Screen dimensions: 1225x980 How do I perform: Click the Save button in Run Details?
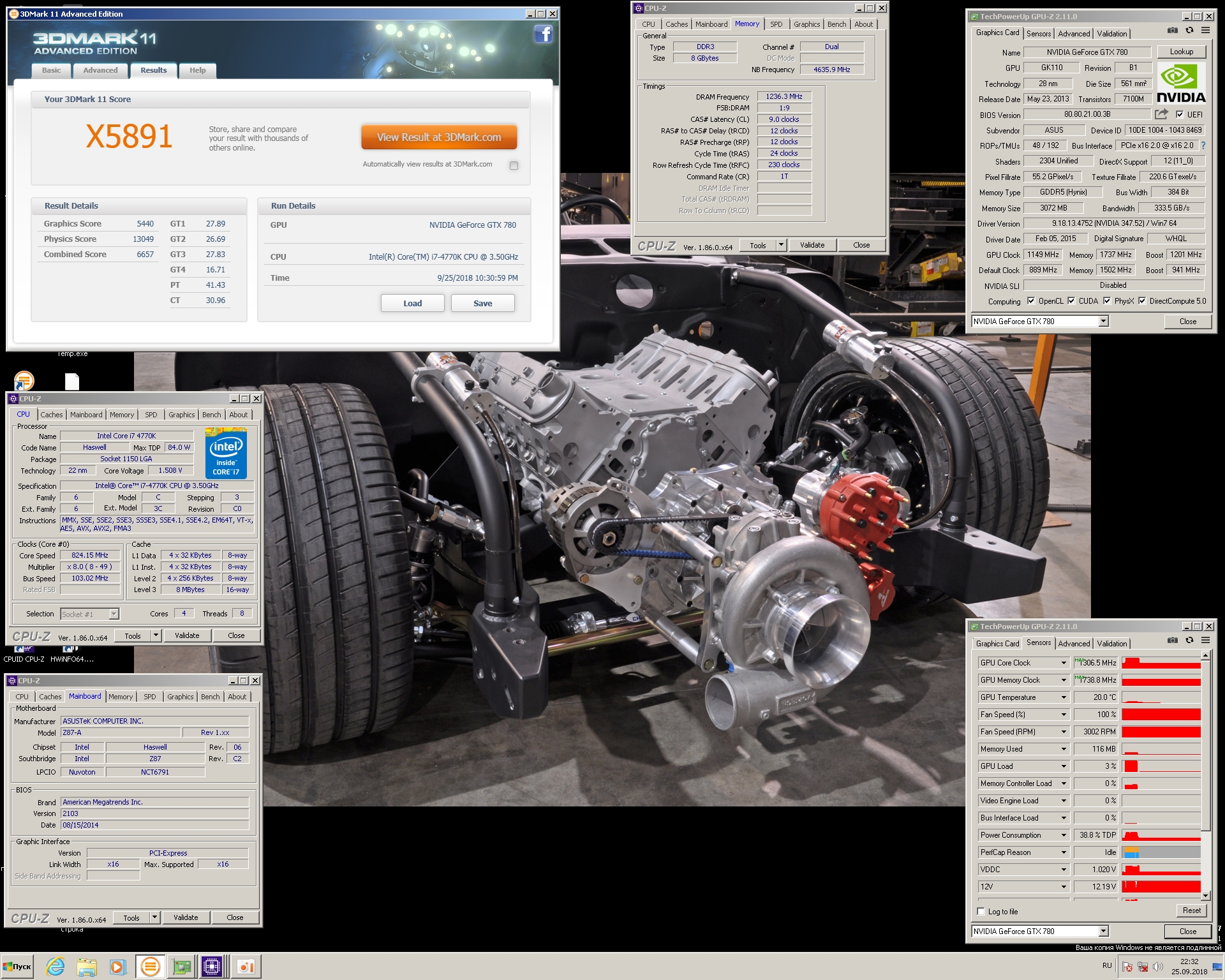(483, 303)
